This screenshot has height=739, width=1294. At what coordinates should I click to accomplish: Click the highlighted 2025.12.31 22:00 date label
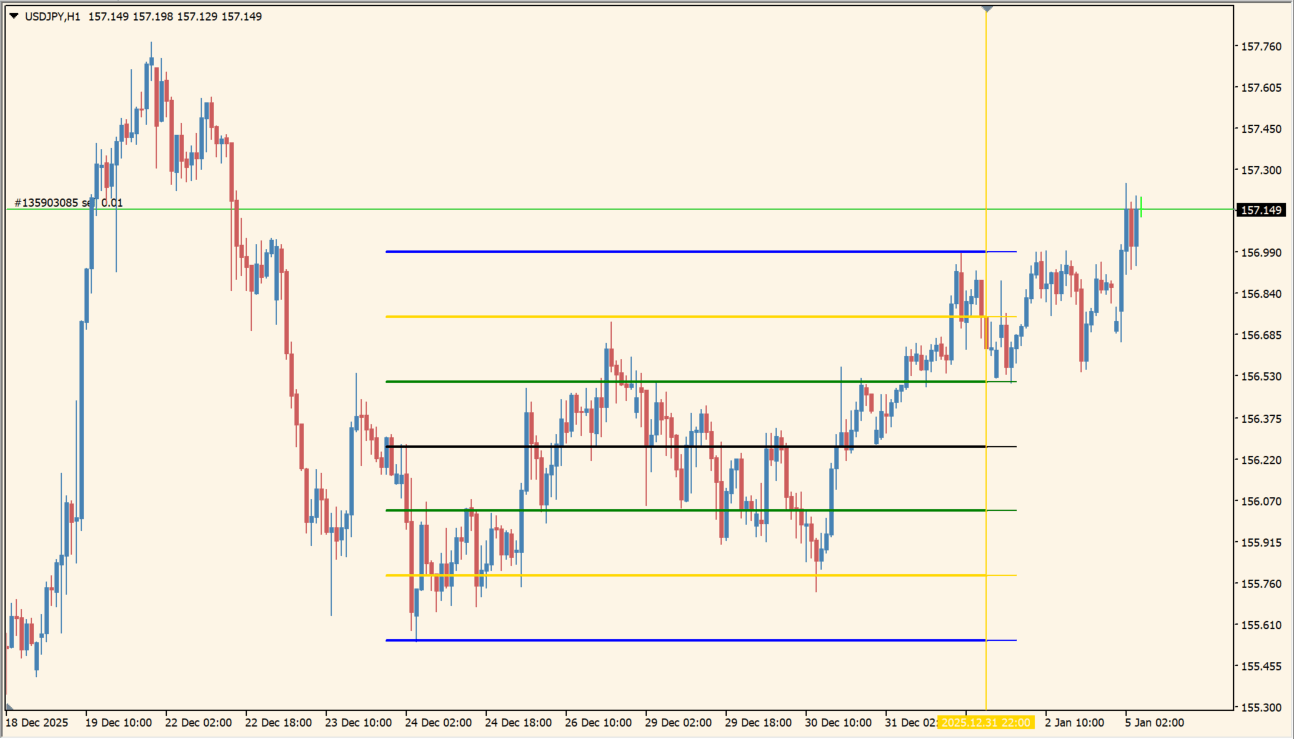987,721
